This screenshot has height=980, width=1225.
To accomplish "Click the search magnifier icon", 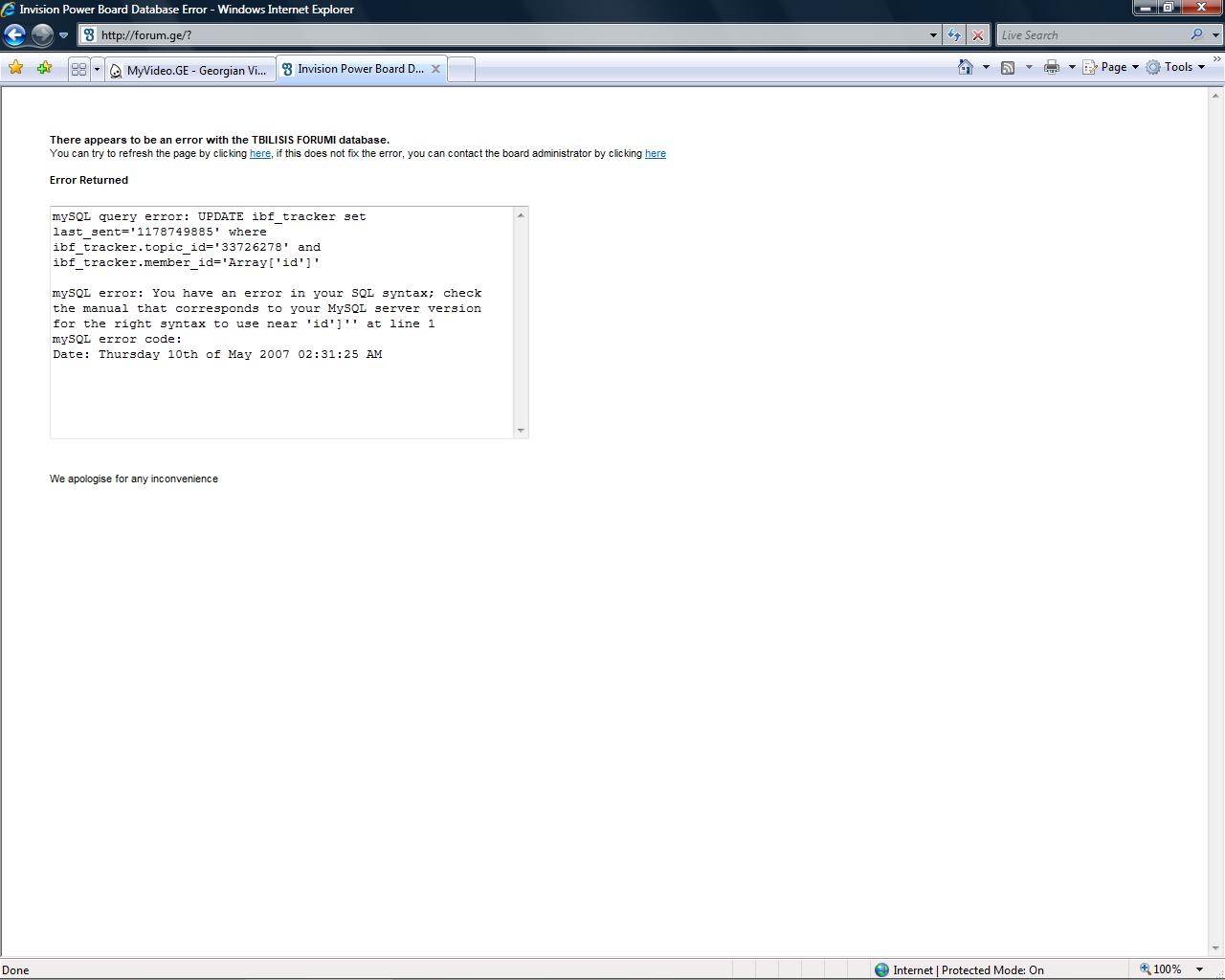I will pyautogui.click(x=1197, y=35).
